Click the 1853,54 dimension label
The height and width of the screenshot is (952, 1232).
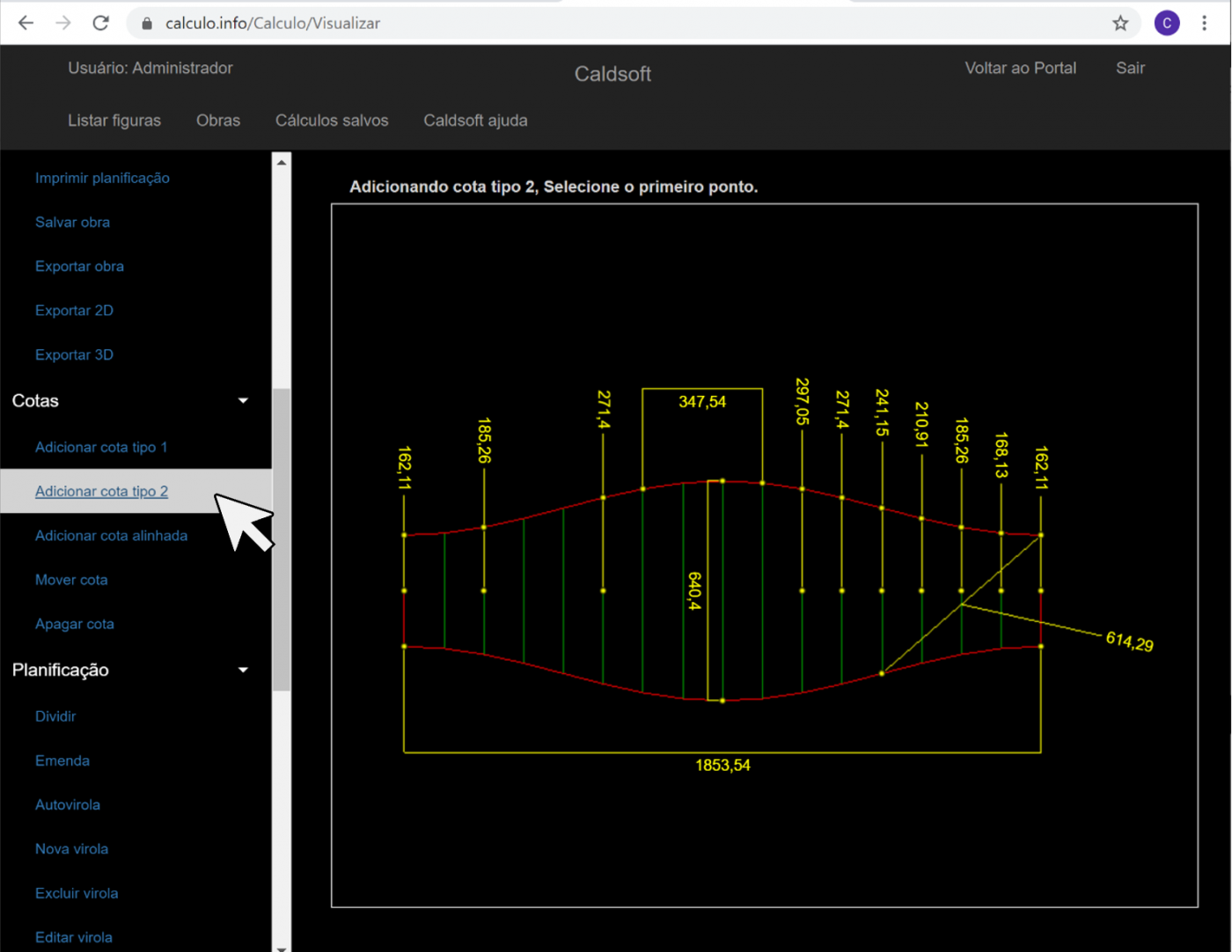[722, 765]
